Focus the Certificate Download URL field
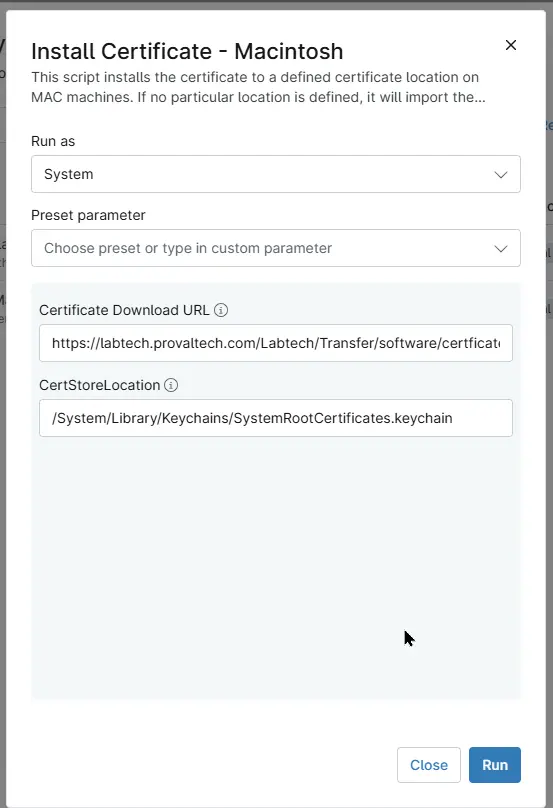Screen dimensions: 553x808 click(x=276, y=343)
